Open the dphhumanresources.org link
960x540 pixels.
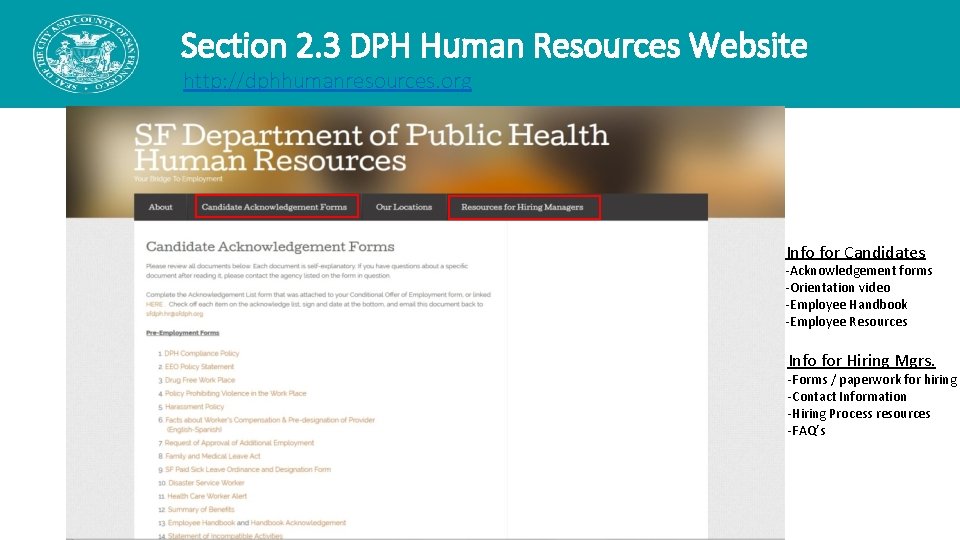328,81
